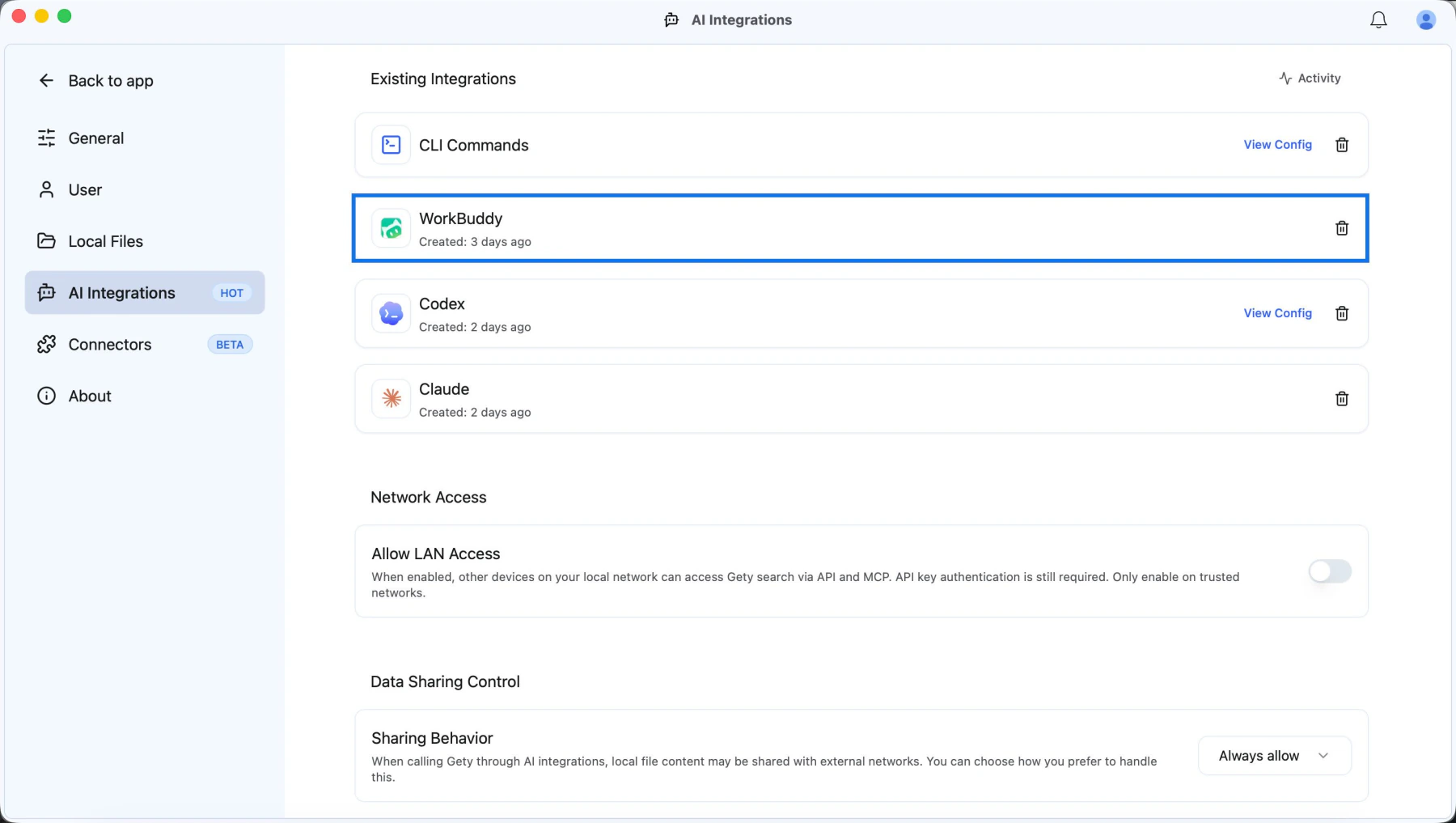Delete the WorkBuddy integration
Viewport: 1456px width, 823px height.
point(1342,228)
